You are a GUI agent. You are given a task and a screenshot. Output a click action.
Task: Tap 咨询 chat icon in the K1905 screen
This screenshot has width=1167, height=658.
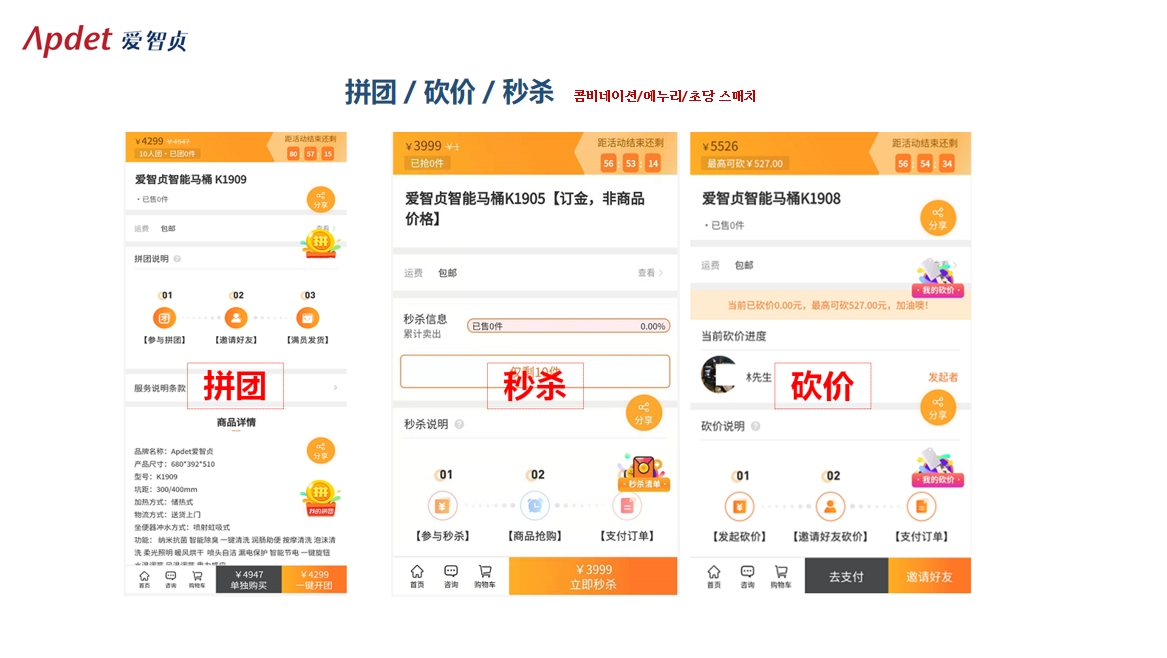coord(451,576)
